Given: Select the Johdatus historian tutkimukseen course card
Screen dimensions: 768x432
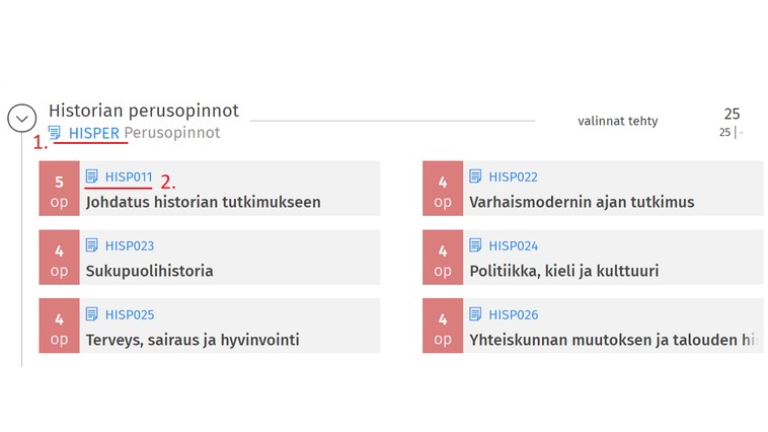Looking at the screenshot, I should coord(203,202).
